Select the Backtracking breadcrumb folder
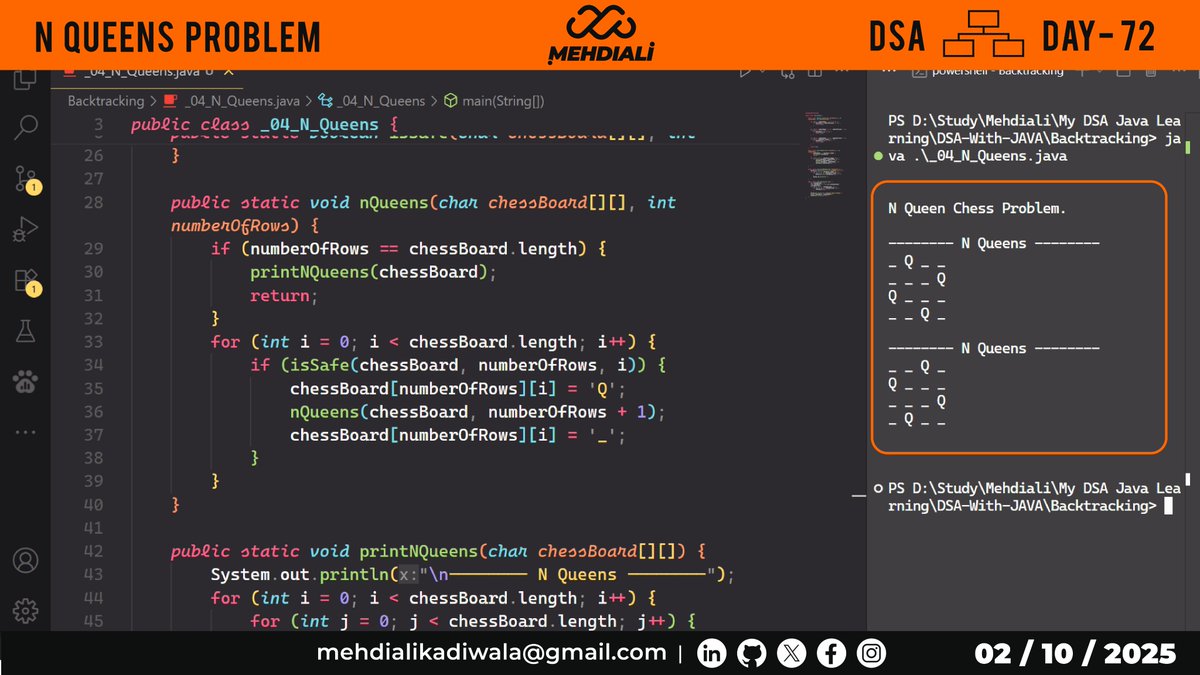The height and width of the screenshot is (675, 1200). [x=106, y=101]
